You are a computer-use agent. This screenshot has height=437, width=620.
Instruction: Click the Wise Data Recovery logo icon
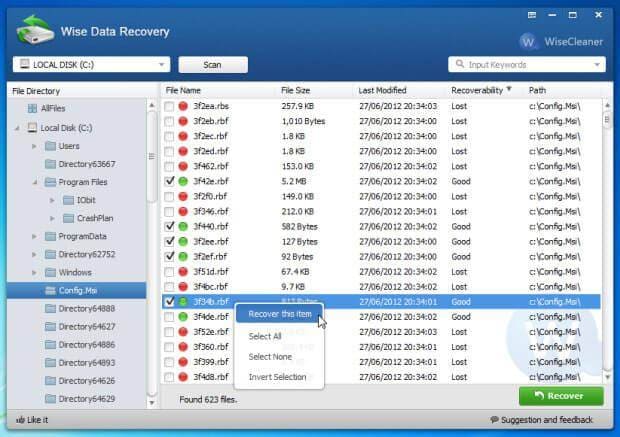35,30
